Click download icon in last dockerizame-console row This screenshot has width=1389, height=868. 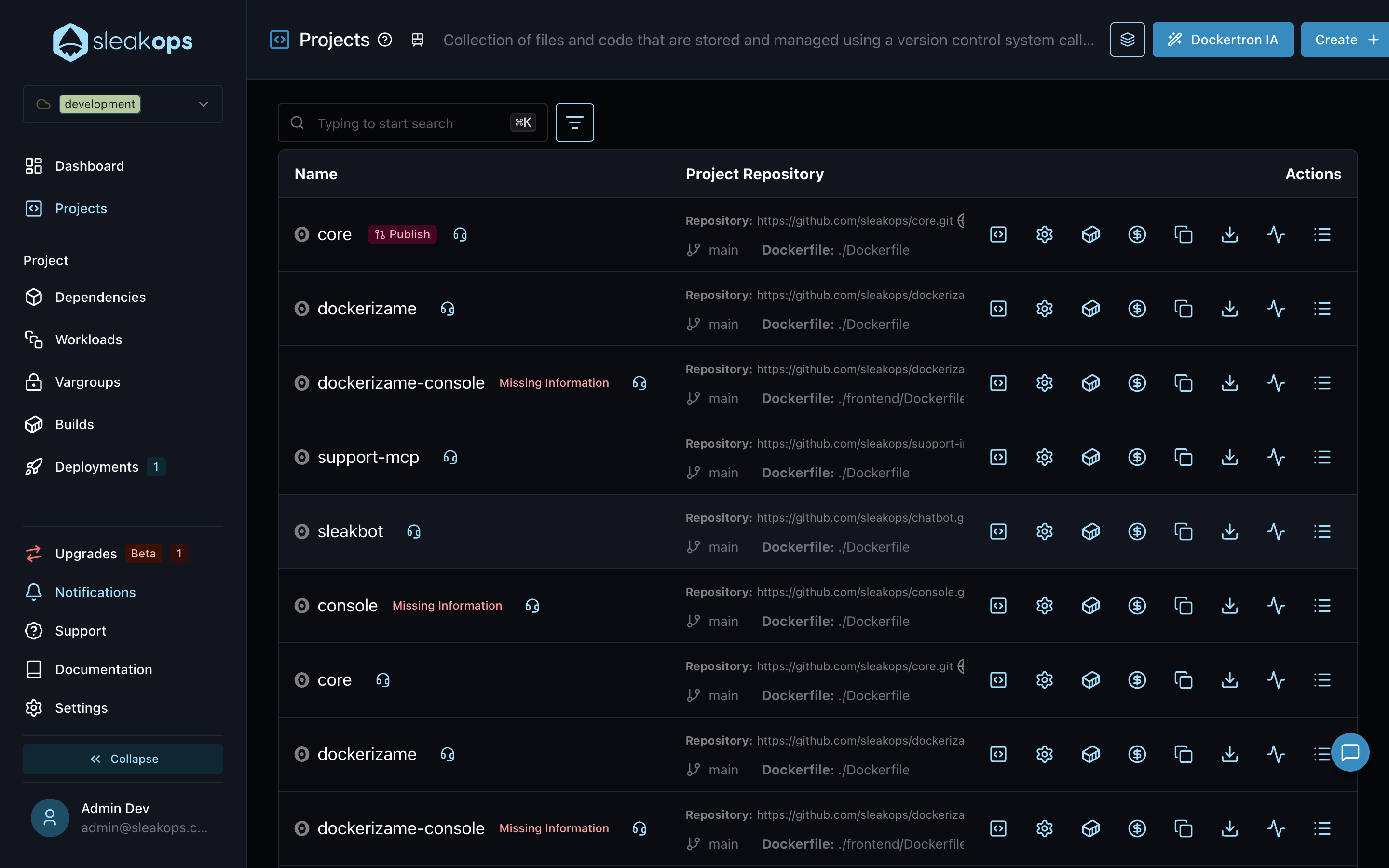(1229, 828)
